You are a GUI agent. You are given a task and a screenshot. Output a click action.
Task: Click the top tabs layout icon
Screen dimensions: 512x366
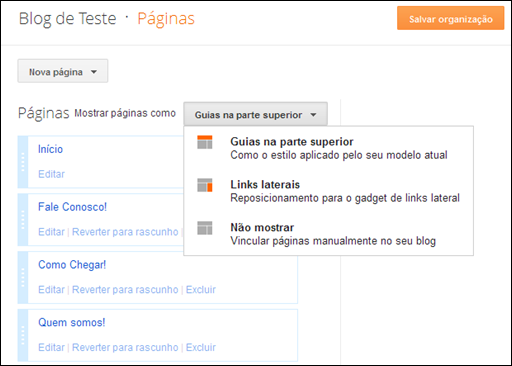tap(204, 142)
